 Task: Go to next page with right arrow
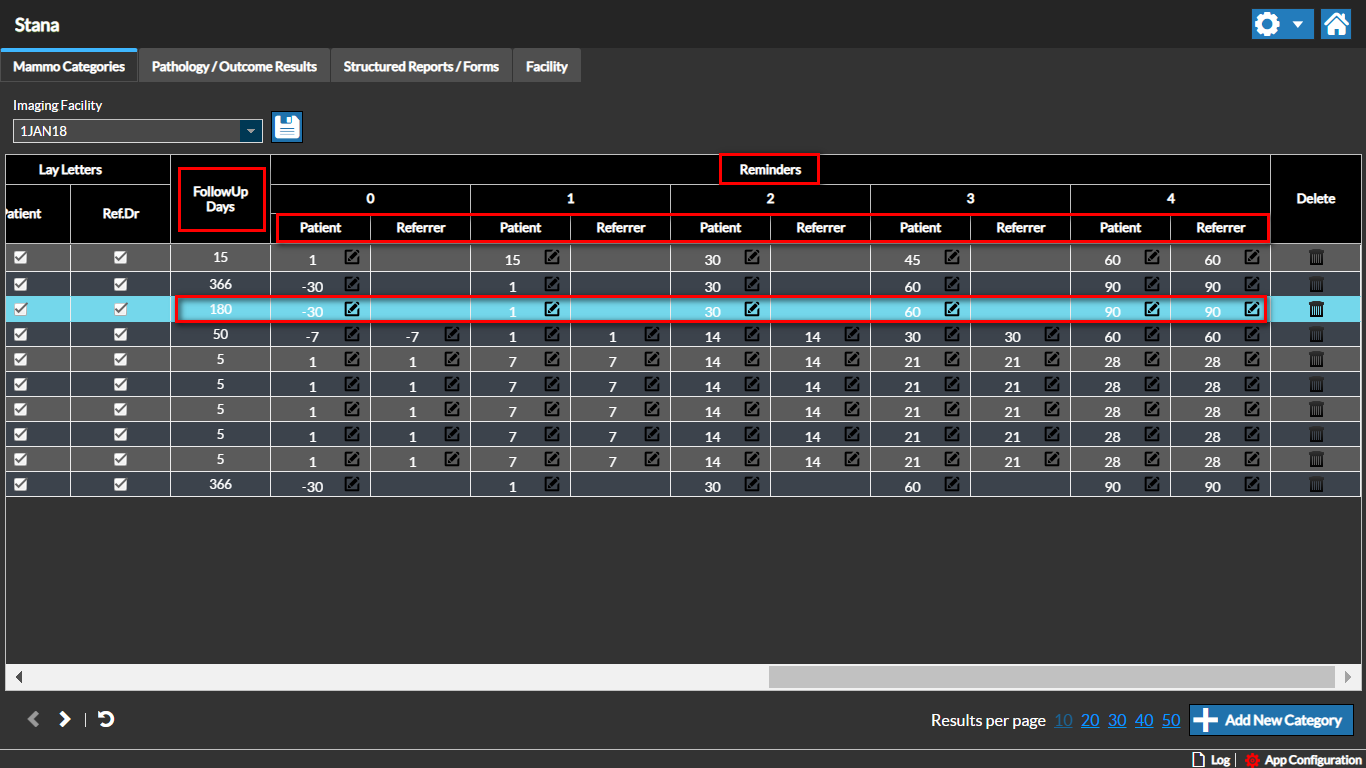point(65,719)
